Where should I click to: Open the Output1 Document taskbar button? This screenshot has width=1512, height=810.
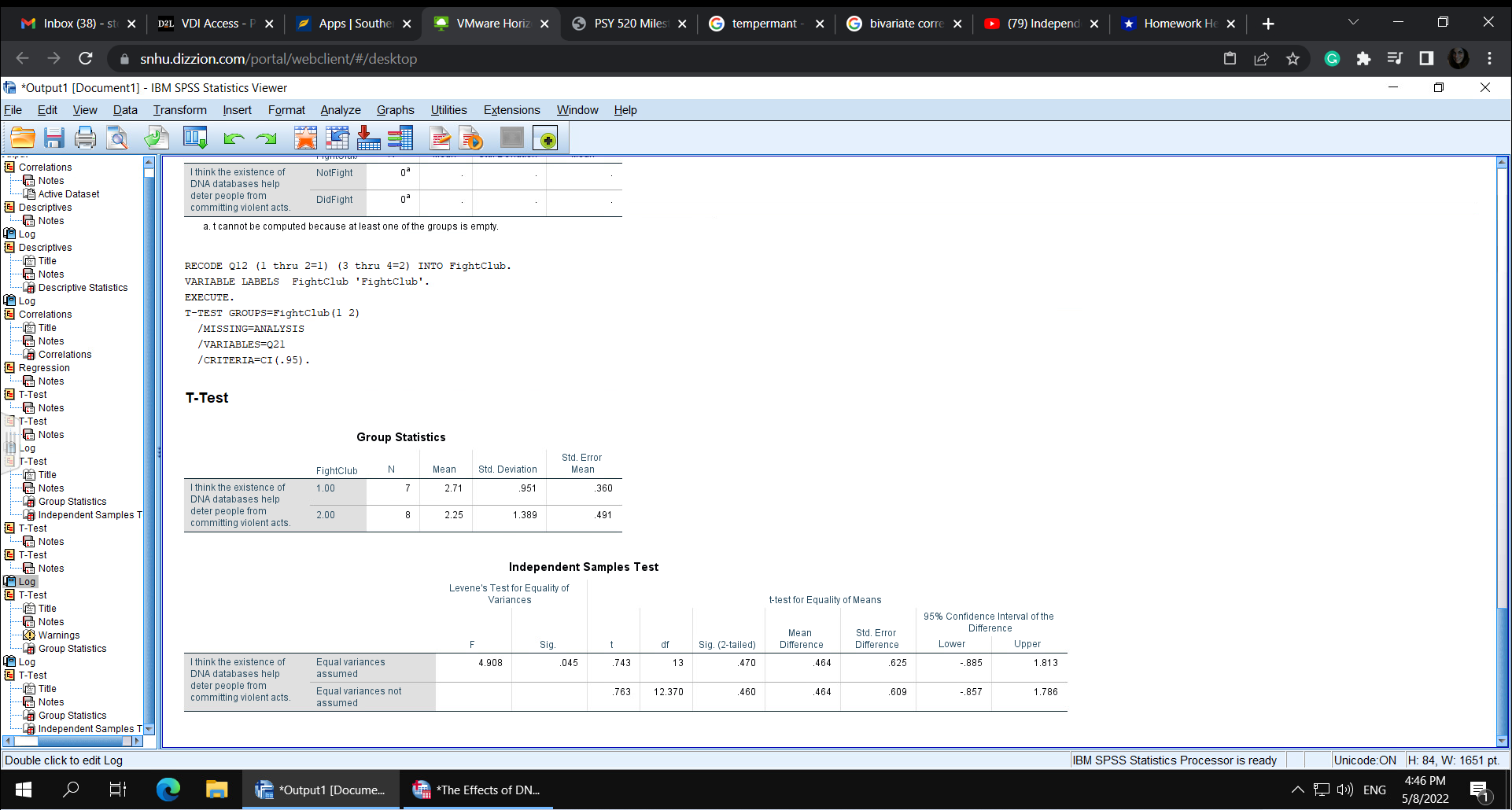pos(321,790)
